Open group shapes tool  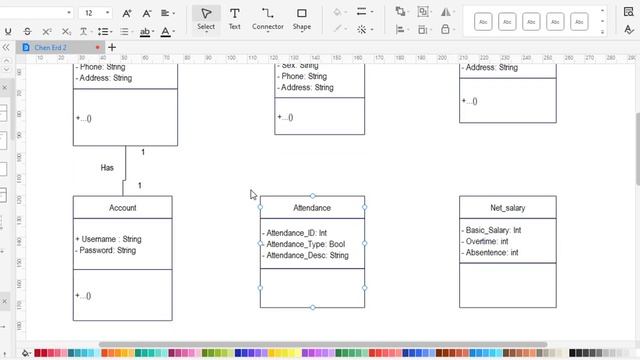[x=424, y=12]
